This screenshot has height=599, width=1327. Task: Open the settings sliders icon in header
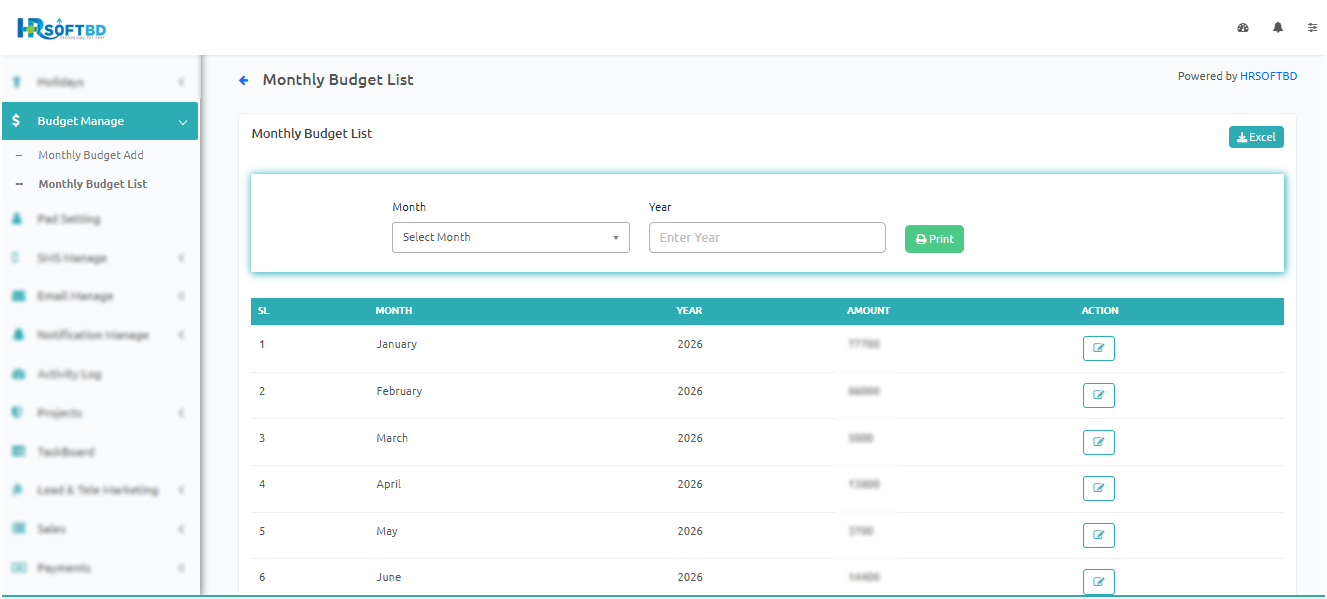(x=1312, y=28)
